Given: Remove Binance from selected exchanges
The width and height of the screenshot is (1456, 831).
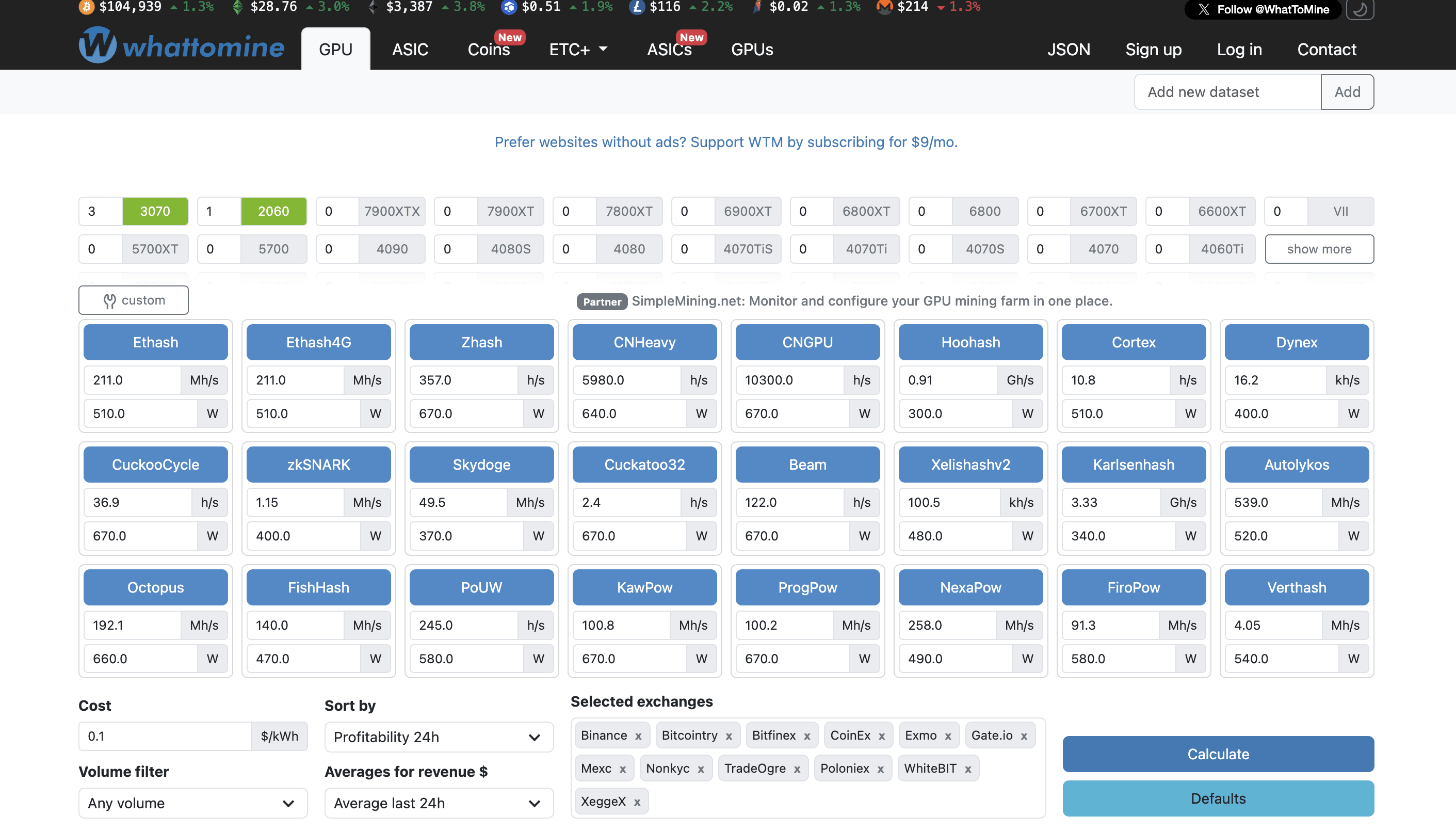Looking at the screenshot, I should tap(638, 736).
